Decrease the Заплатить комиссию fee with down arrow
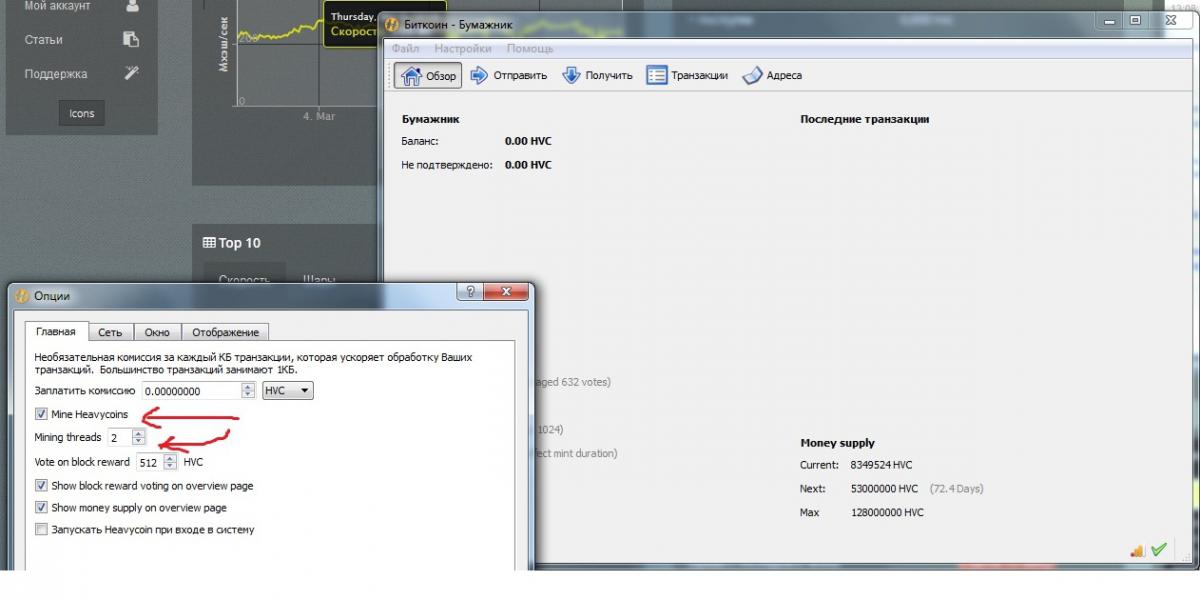The width and height of the screenshot is (1200, 600). (249, 395)
